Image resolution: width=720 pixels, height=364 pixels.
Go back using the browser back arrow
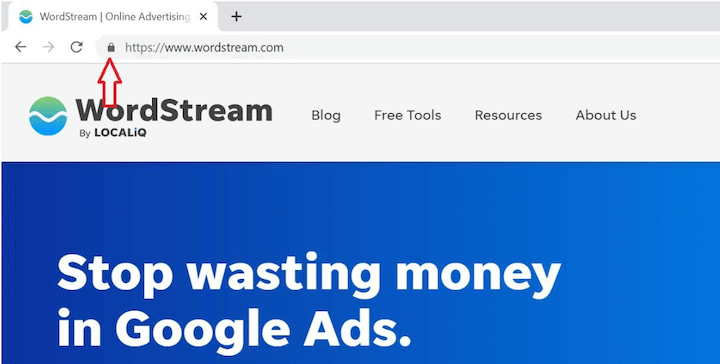(21, 47)
